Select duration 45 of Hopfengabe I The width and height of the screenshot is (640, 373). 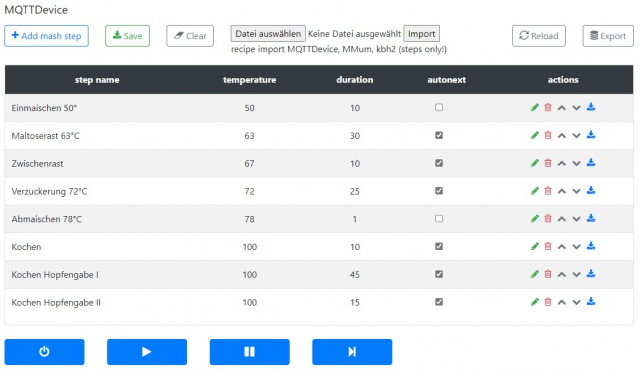tap(355, 275)
